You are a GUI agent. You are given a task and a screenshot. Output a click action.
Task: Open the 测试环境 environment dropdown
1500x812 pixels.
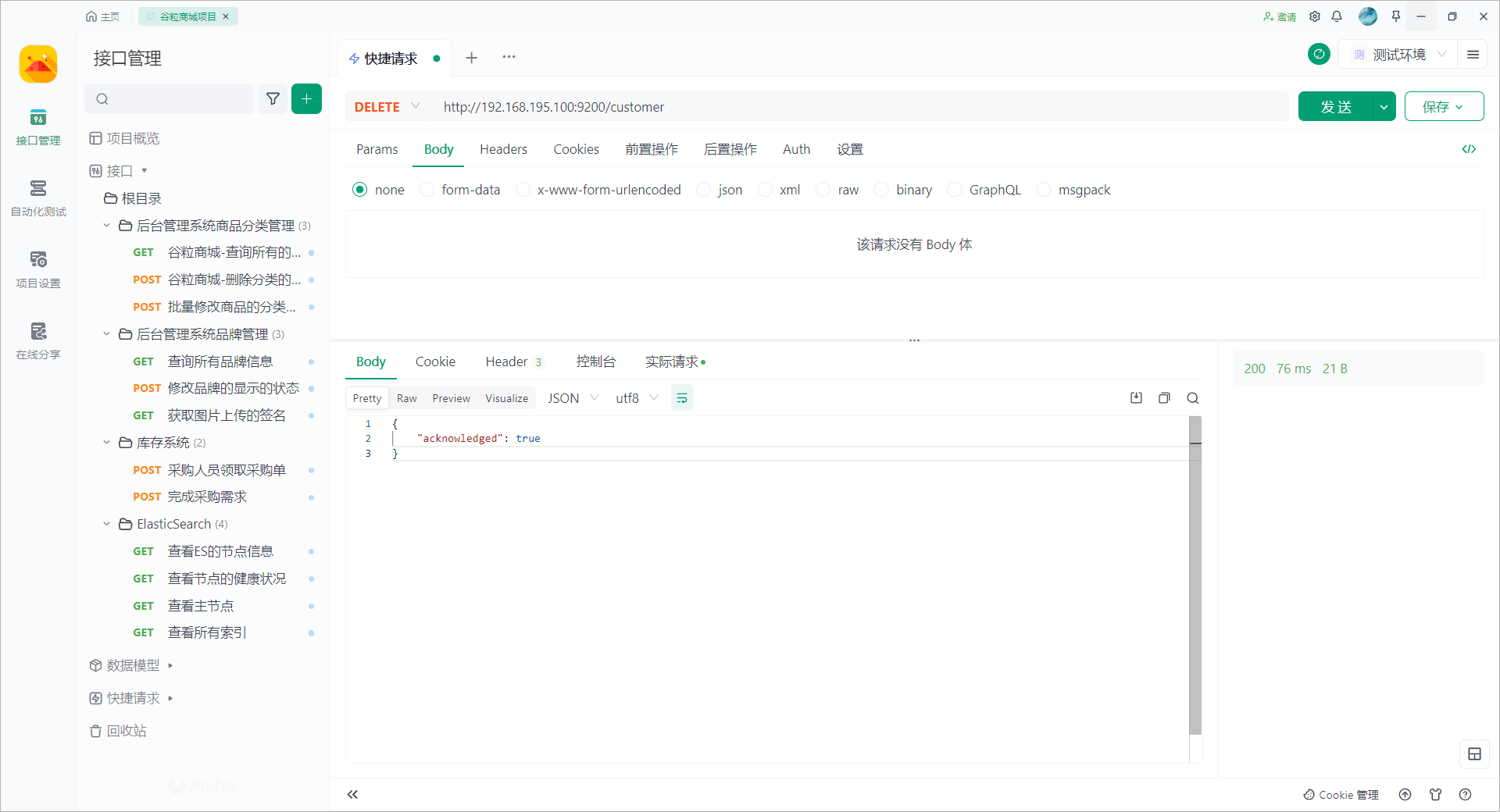point(1398,55)
